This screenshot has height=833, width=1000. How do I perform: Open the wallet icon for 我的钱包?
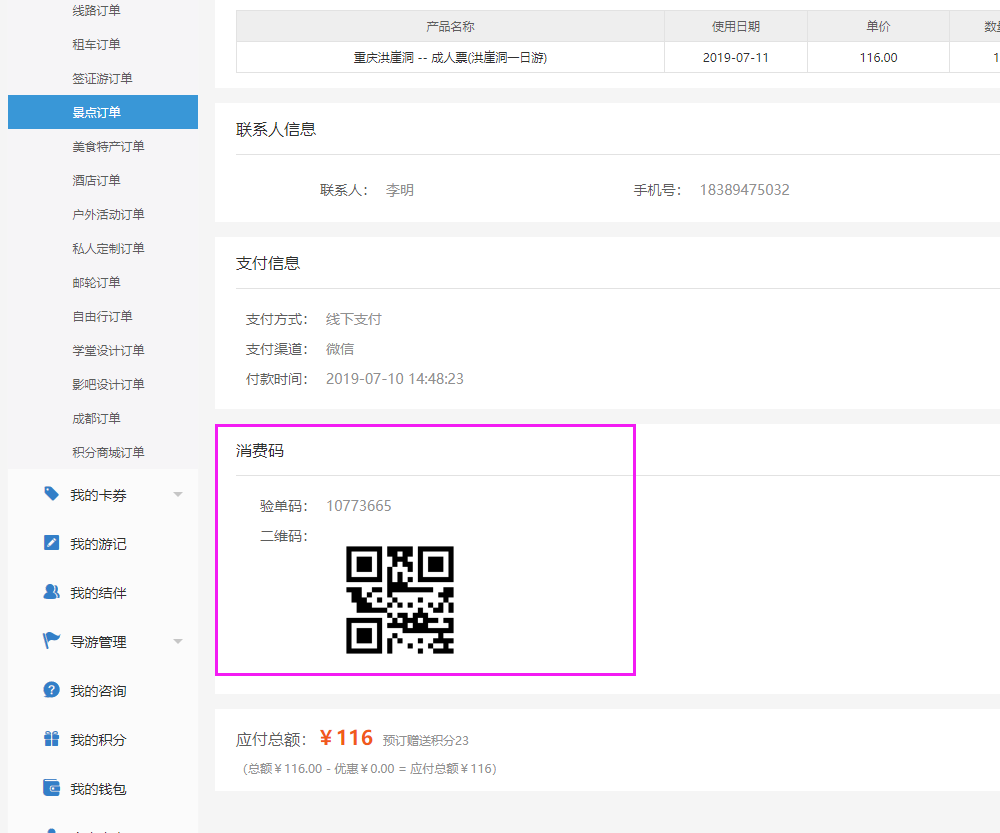(51, 788)
